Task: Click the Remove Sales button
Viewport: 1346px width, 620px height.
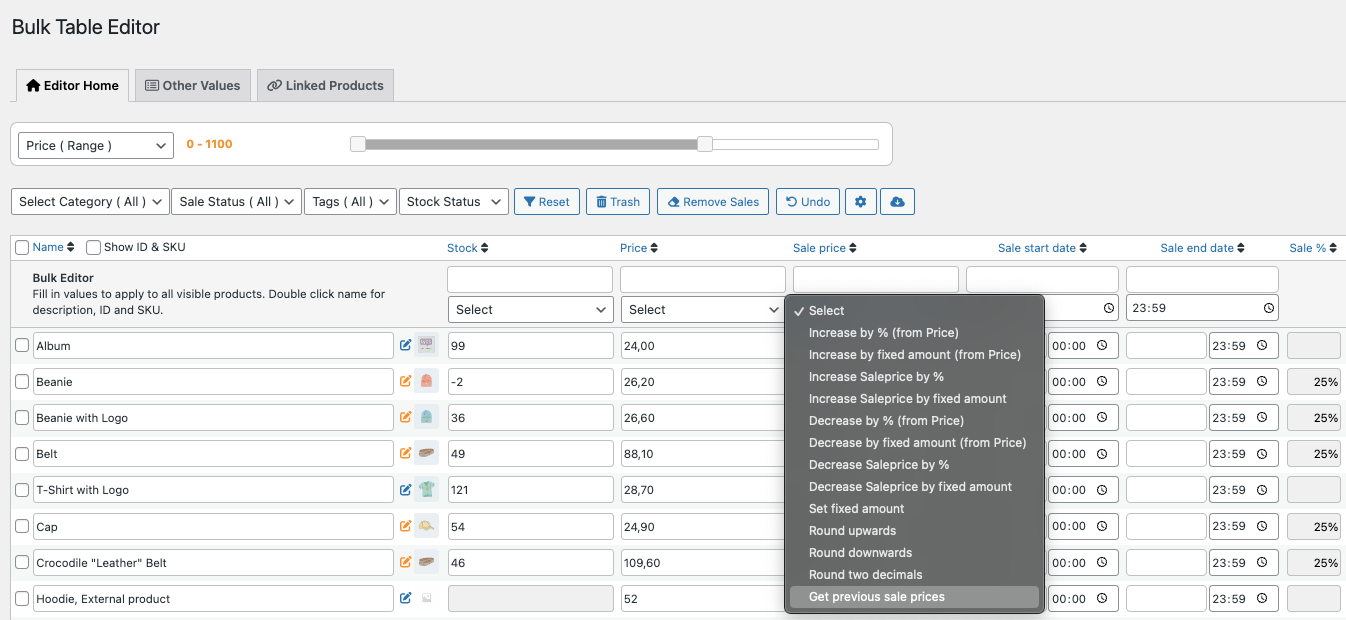Action: (x=712, y=201)
